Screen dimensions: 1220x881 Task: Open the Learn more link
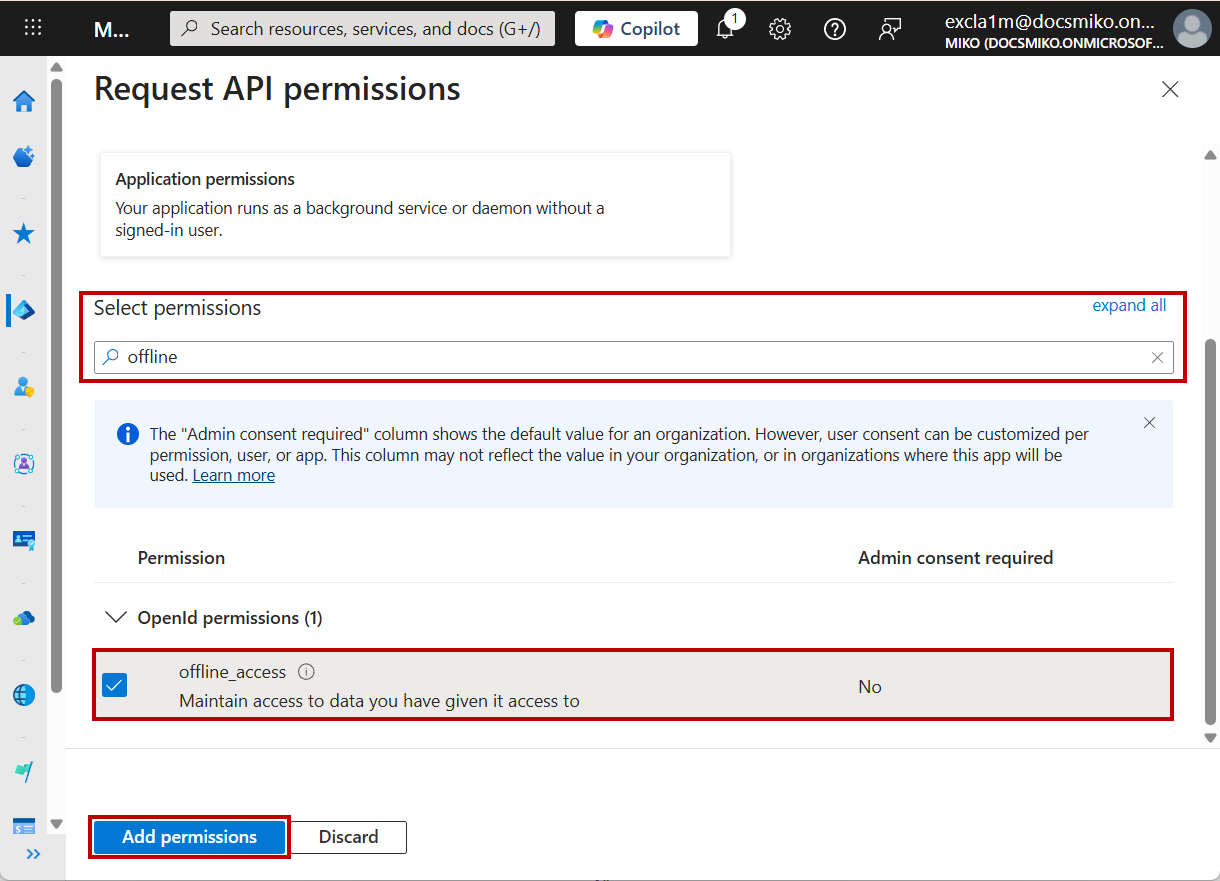pos(233,476)
